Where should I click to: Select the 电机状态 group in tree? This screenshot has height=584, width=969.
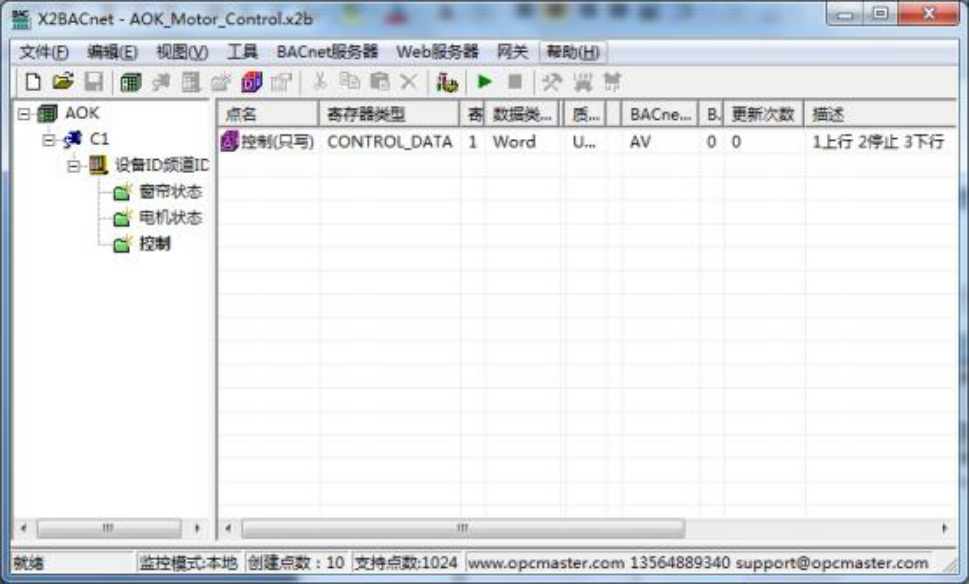click(171, 218)
